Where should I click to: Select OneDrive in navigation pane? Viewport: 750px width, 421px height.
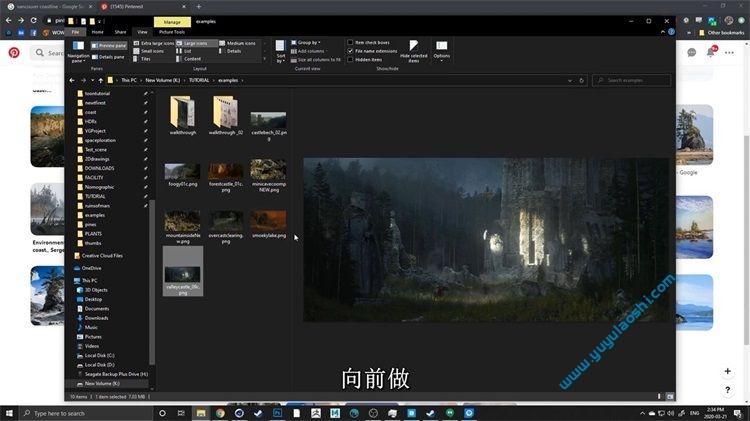[x=88, y=268]
